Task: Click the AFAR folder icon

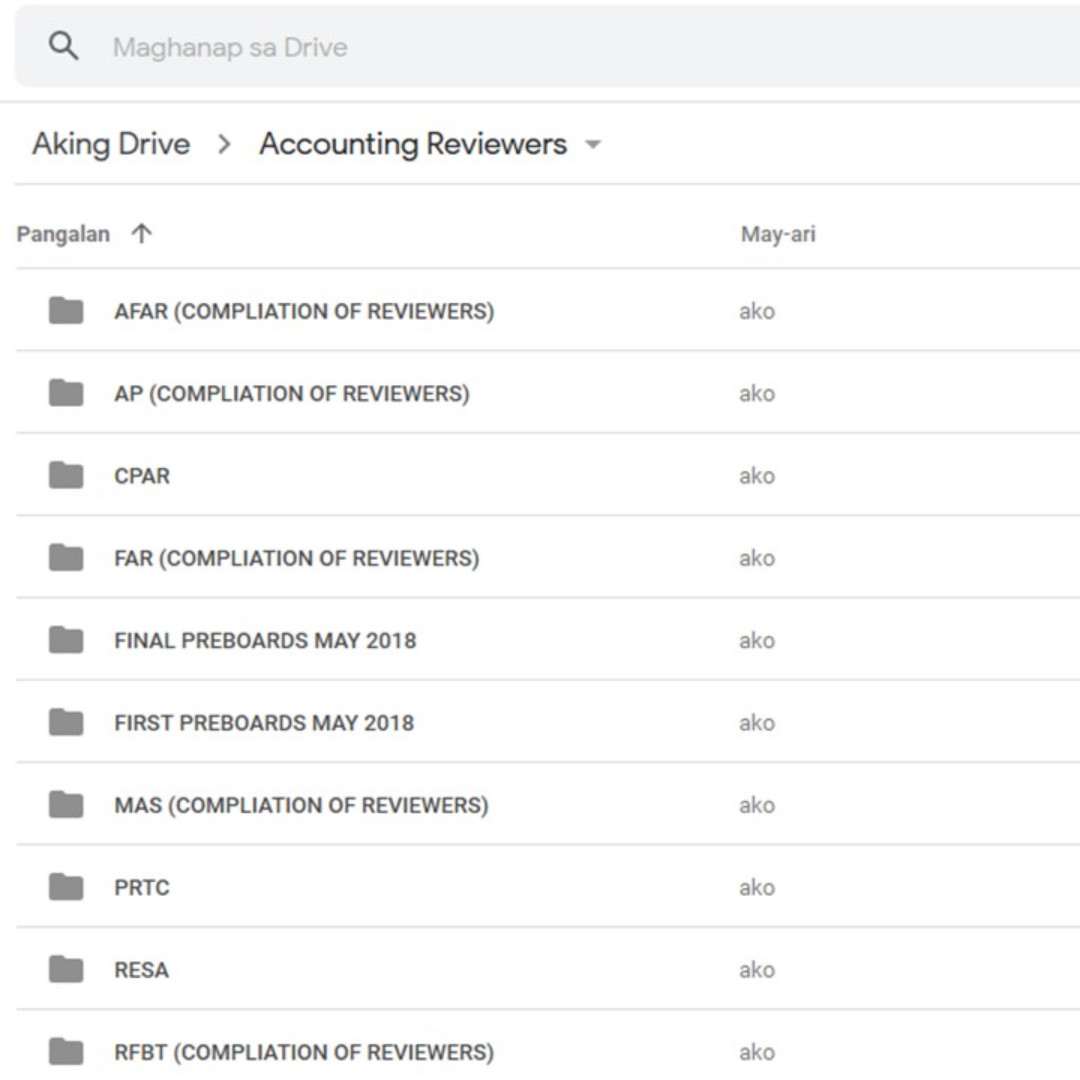Action: point(66,311)
